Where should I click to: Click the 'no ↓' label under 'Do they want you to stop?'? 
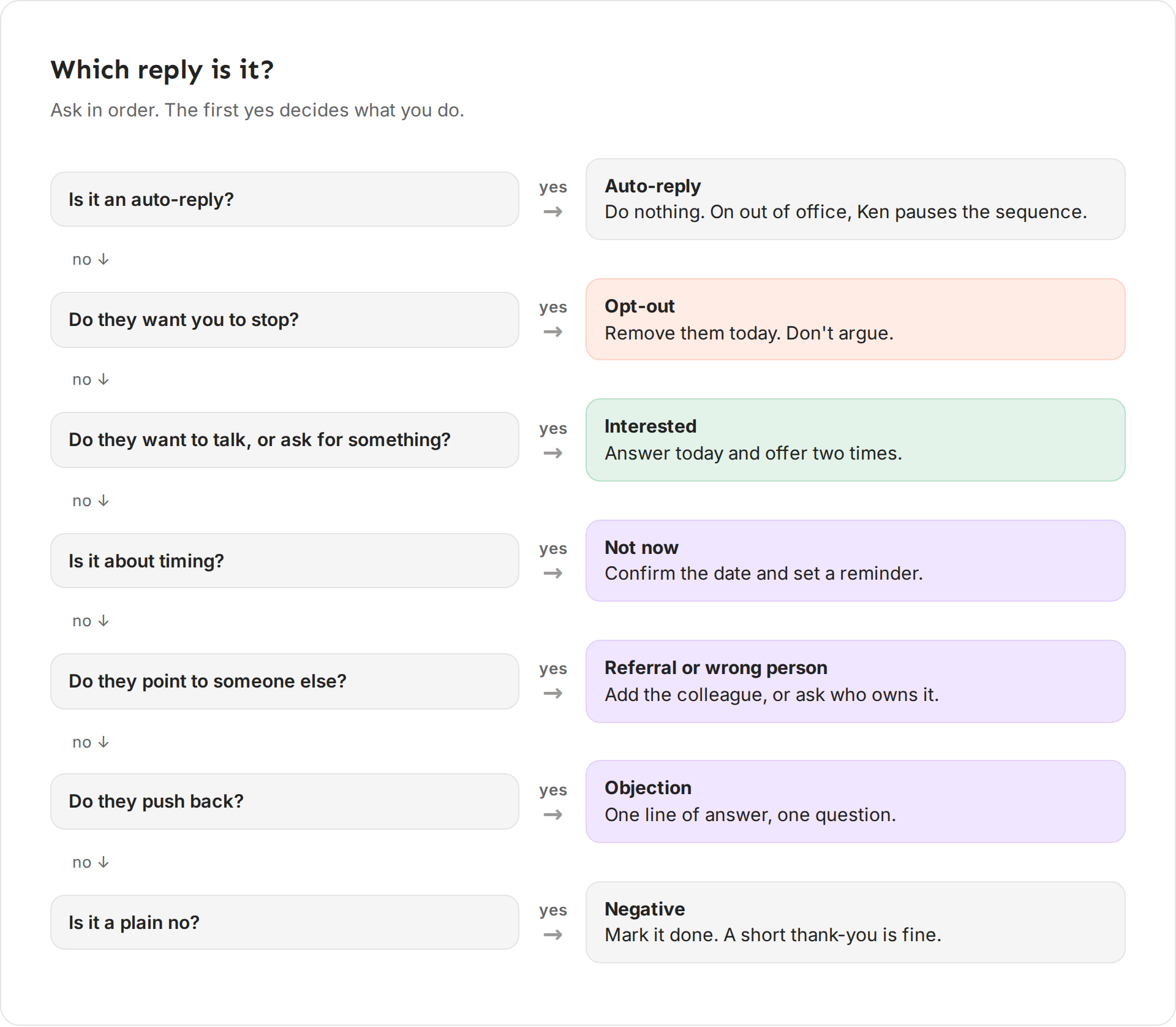pos(91,379)
